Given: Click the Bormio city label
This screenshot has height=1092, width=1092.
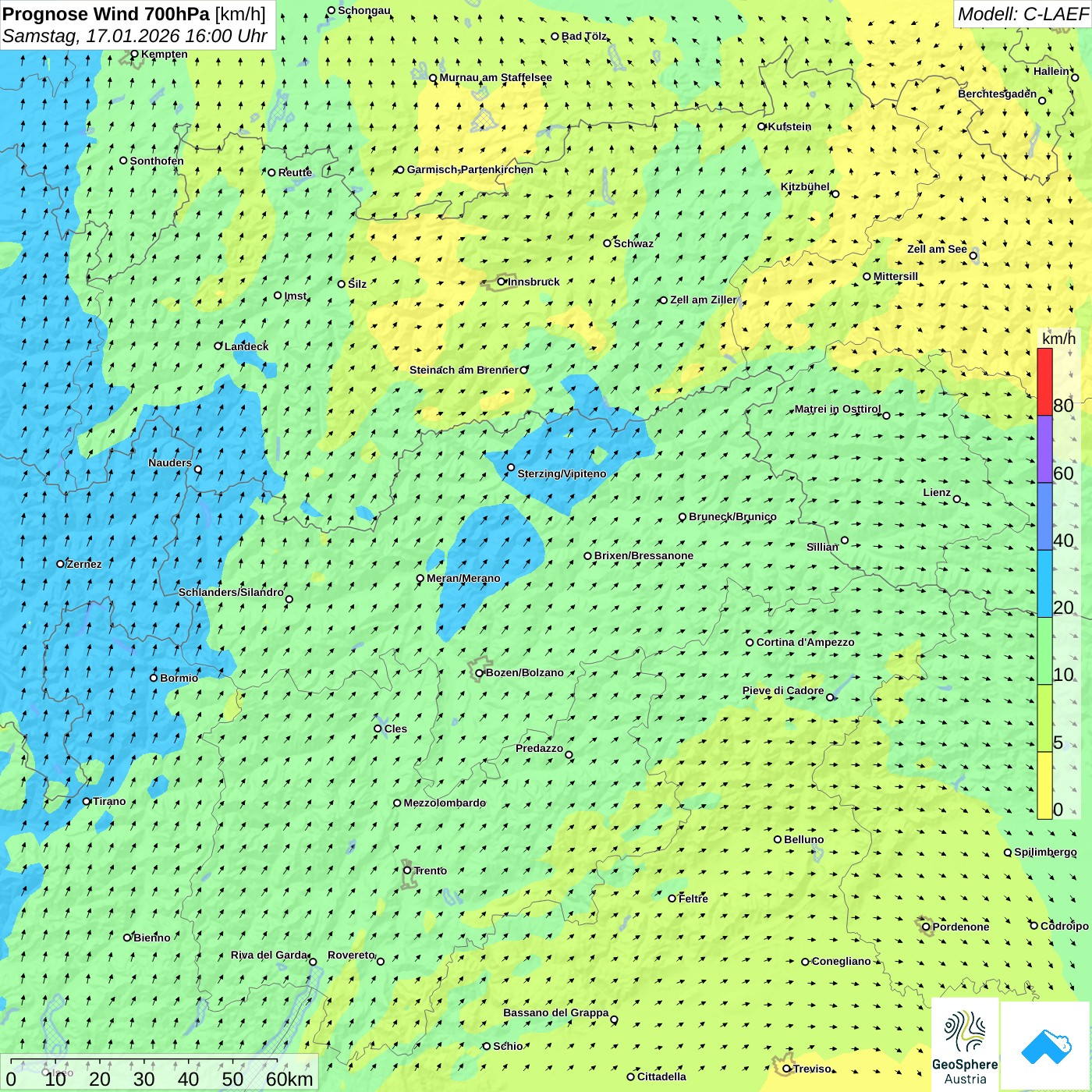Looking at the screenshot, I should [x=179, y=678].
